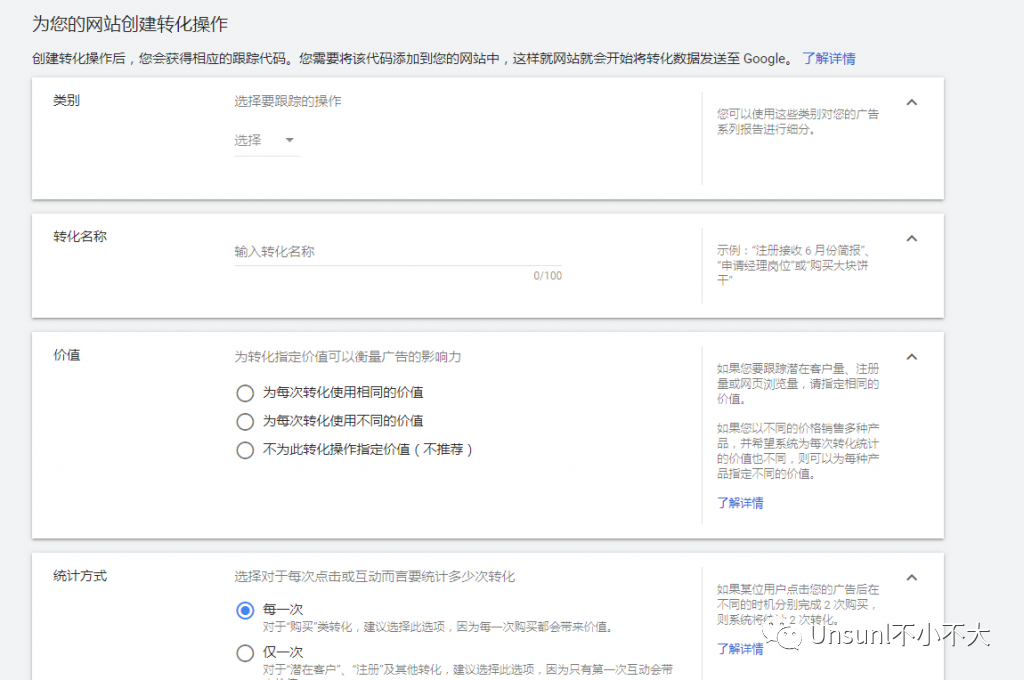The image size is (1024, 680).
Task: Select 为每次转化使用不同的价值 radio option
Action: pyautogui.click(x=245, y=421)
